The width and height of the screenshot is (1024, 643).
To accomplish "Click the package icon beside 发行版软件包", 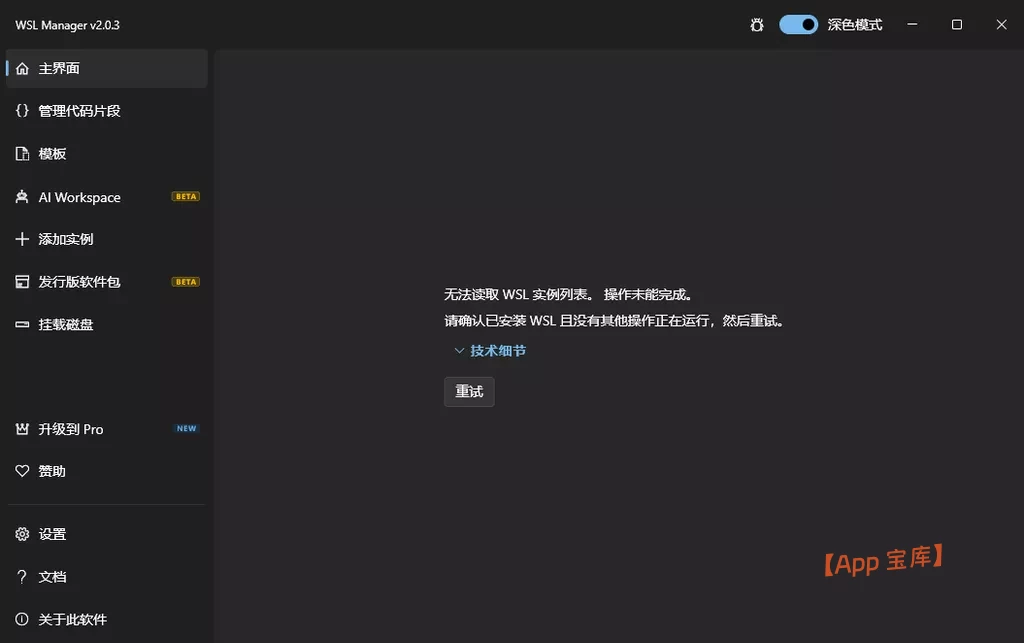I will [22, 282].
